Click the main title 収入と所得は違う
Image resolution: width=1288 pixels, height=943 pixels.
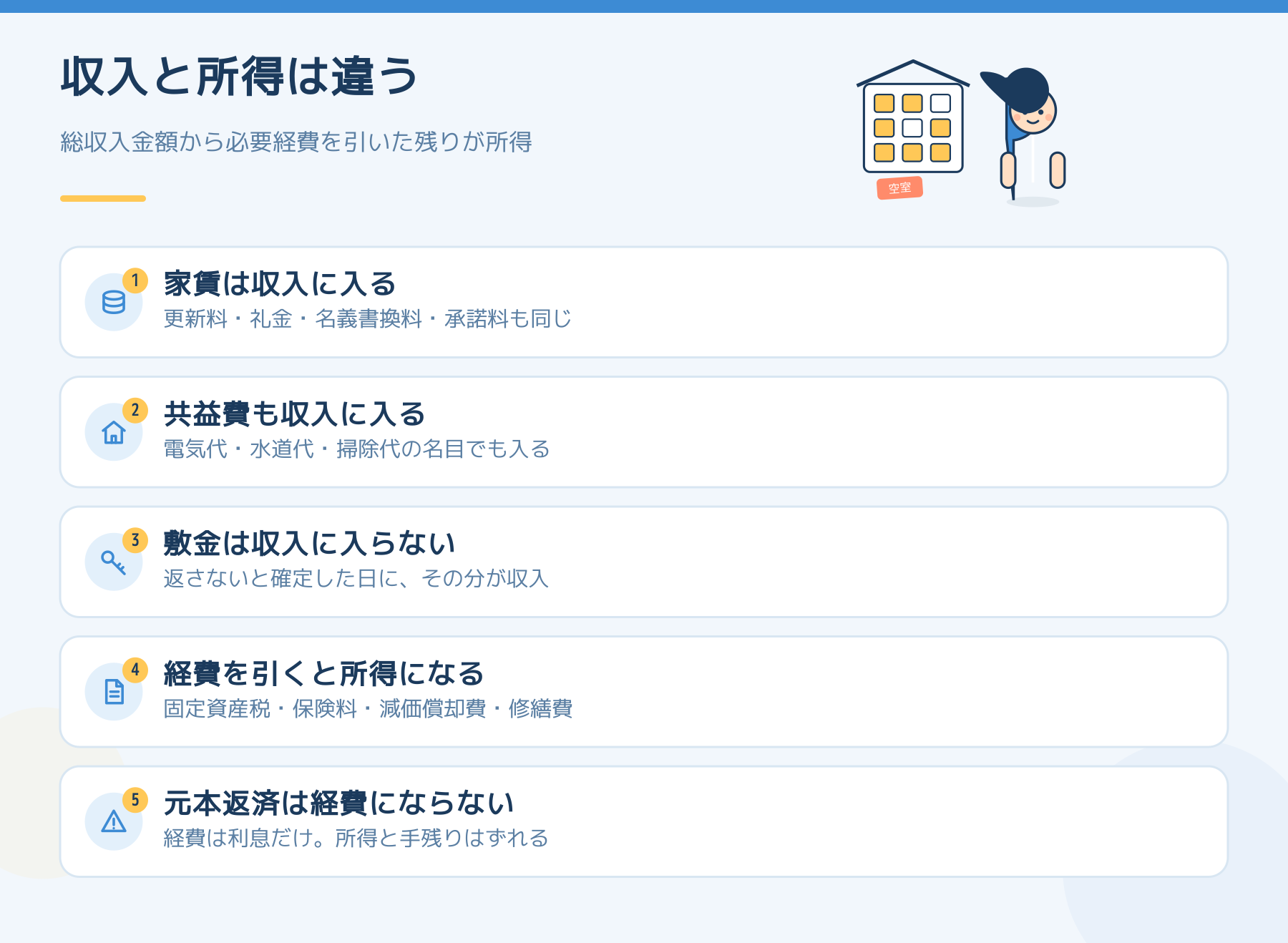coord(239,77)
